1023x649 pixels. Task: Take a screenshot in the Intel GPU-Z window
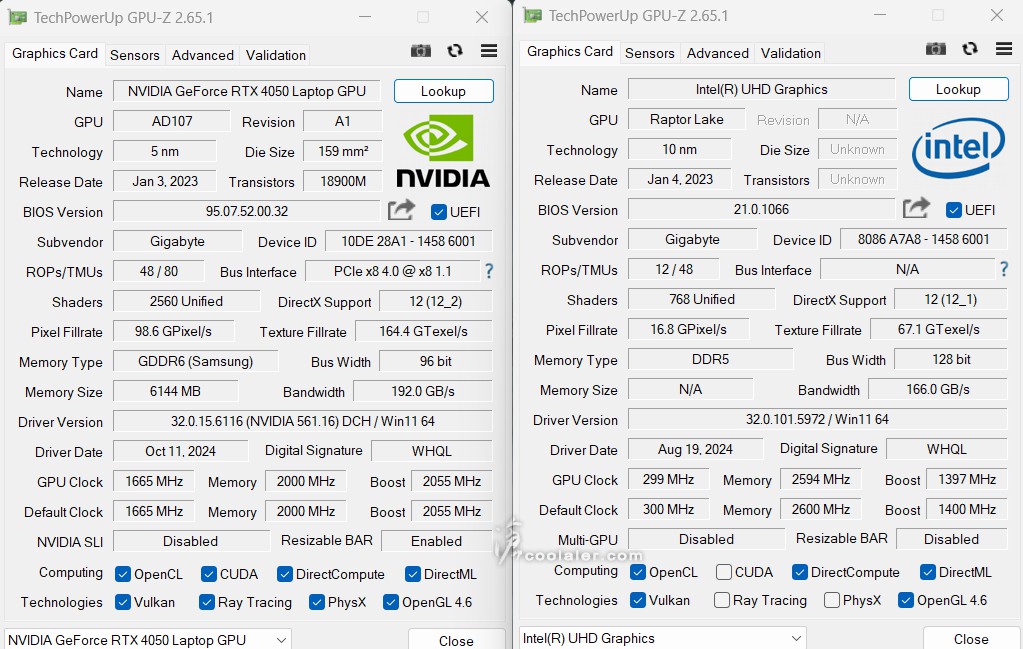936,49
